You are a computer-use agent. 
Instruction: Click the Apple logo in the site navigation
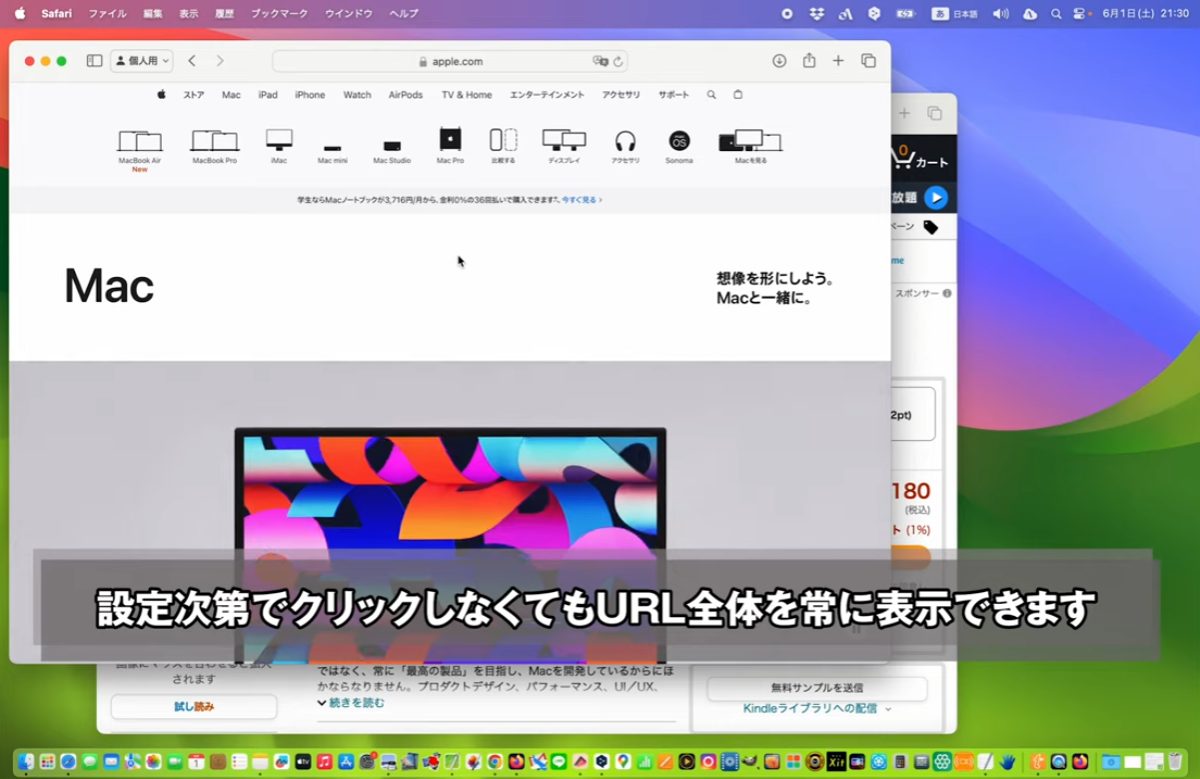pos(161,95)
